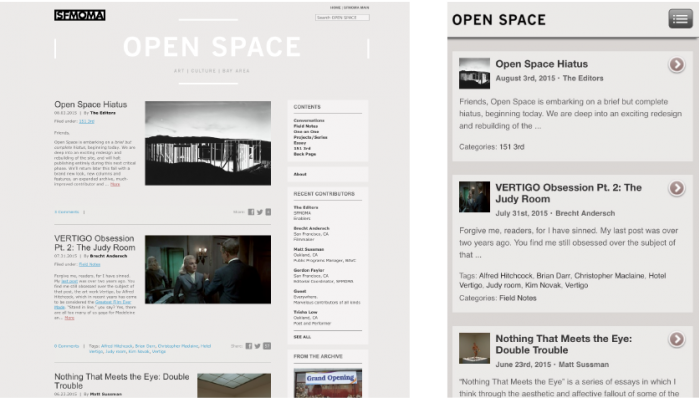This screenshot has height=398, width=700.
Task: Open comments link under Open Space Hiatus post
Action: pos(67,212)
